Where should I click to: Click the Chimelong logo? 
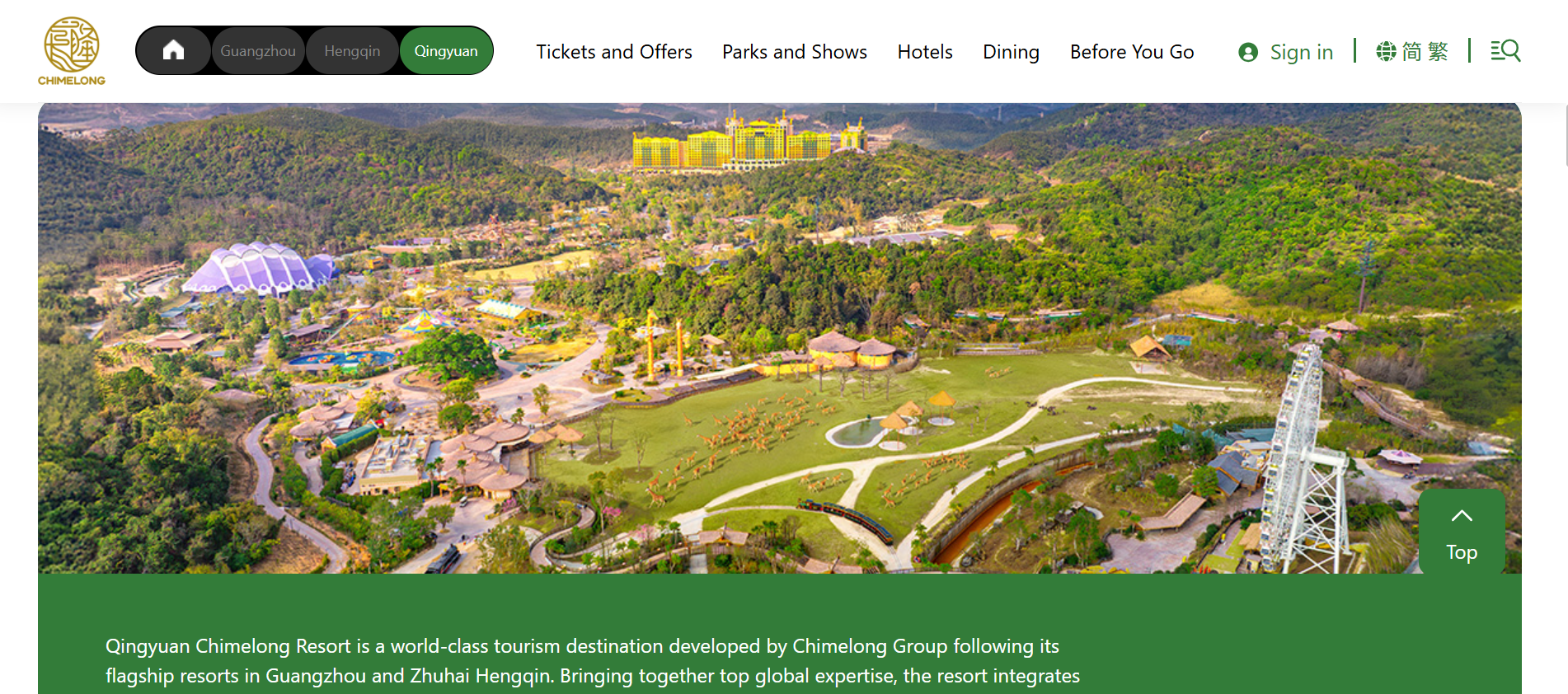tap(72, 51)
